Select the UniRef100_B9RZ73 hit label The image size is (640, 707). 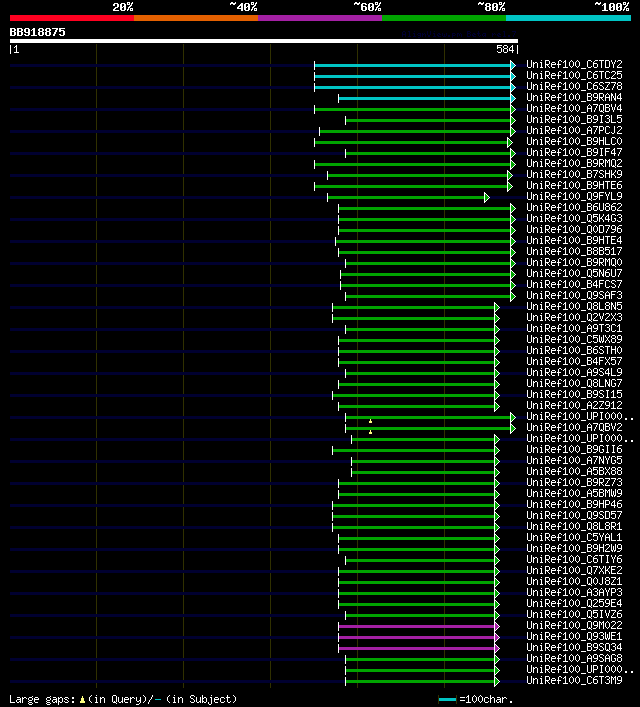coord(574,482)
